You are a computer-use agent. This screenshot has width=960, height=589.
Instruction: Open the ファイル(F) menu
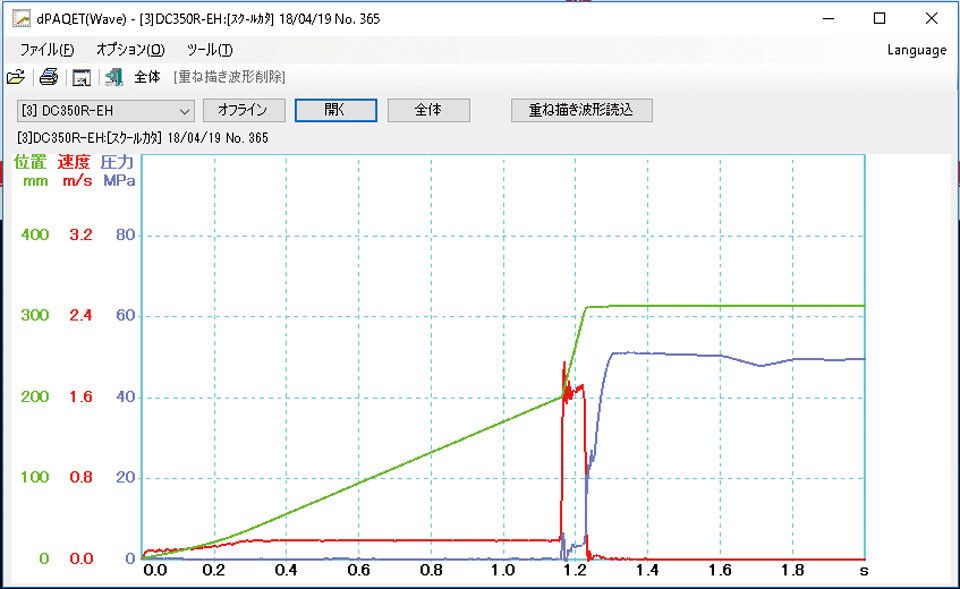(x=47, y=50)
